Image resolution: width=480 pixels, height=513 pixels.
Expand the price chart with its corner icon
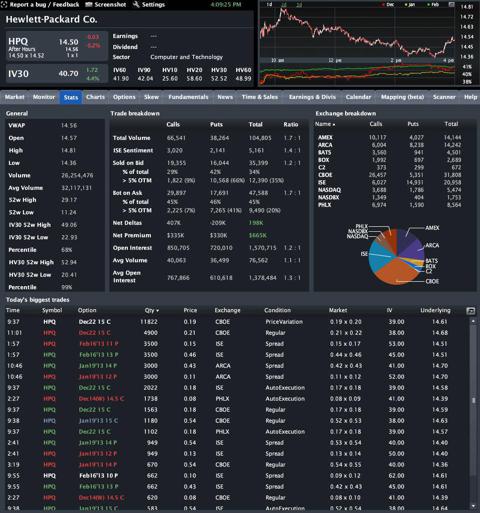pos(451,5)
